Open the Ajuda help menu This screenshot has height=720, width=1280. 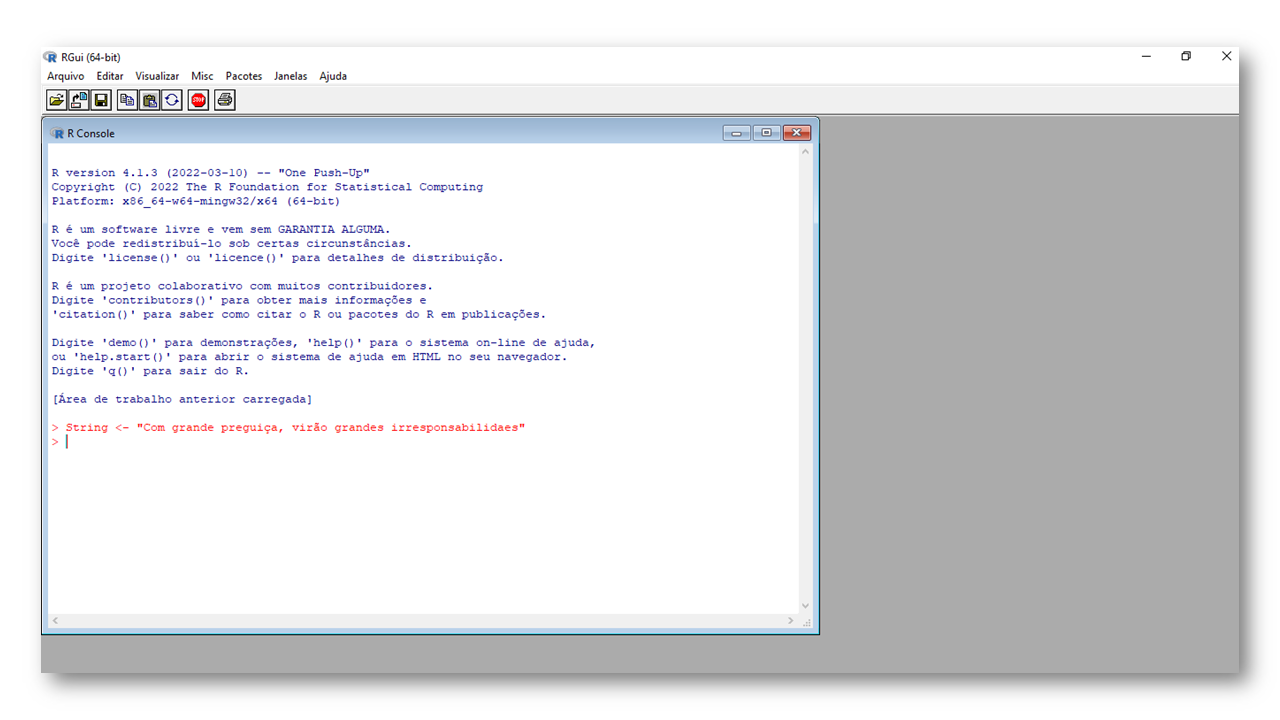click(x=333, y=76)
